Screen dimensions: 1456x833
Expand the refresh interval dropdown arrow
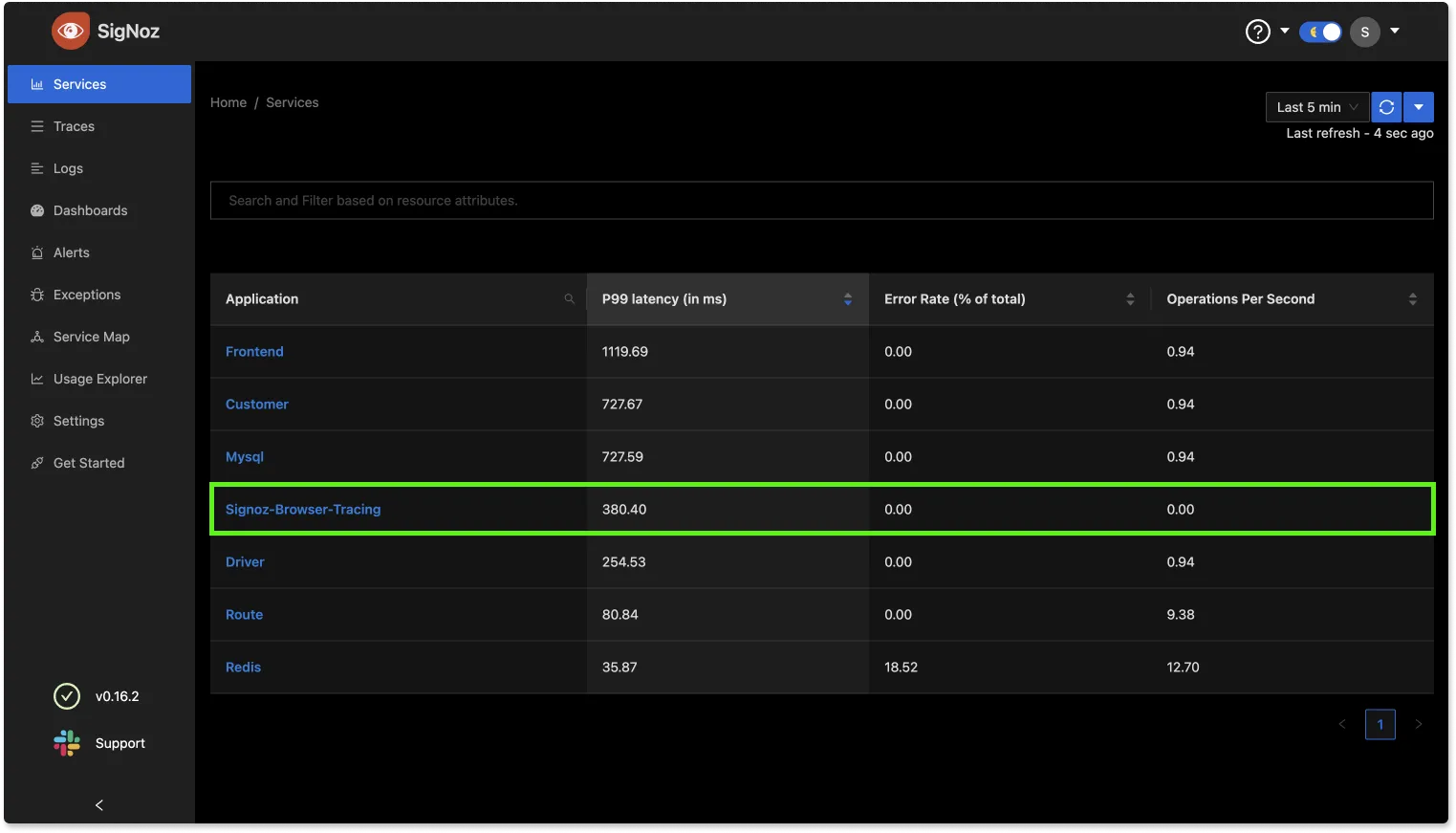(x=1419, y=107)
